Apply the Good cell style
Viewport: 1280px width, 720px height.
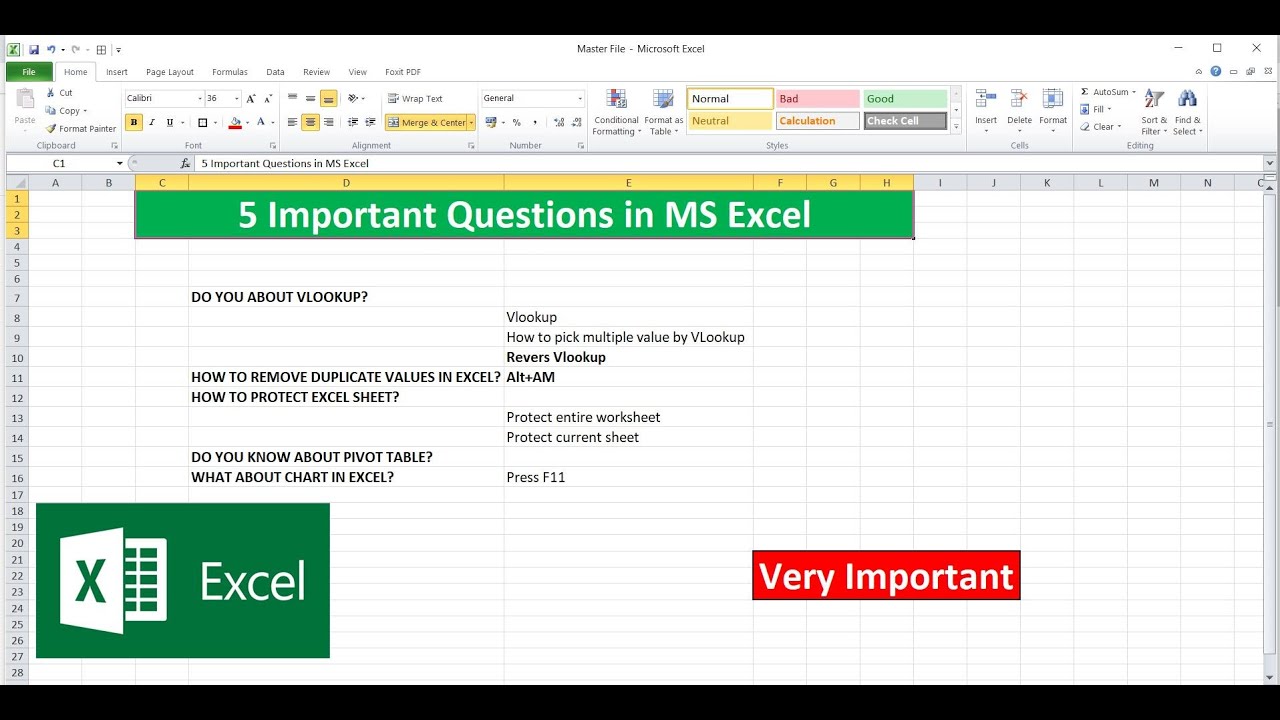coord(905,99)
